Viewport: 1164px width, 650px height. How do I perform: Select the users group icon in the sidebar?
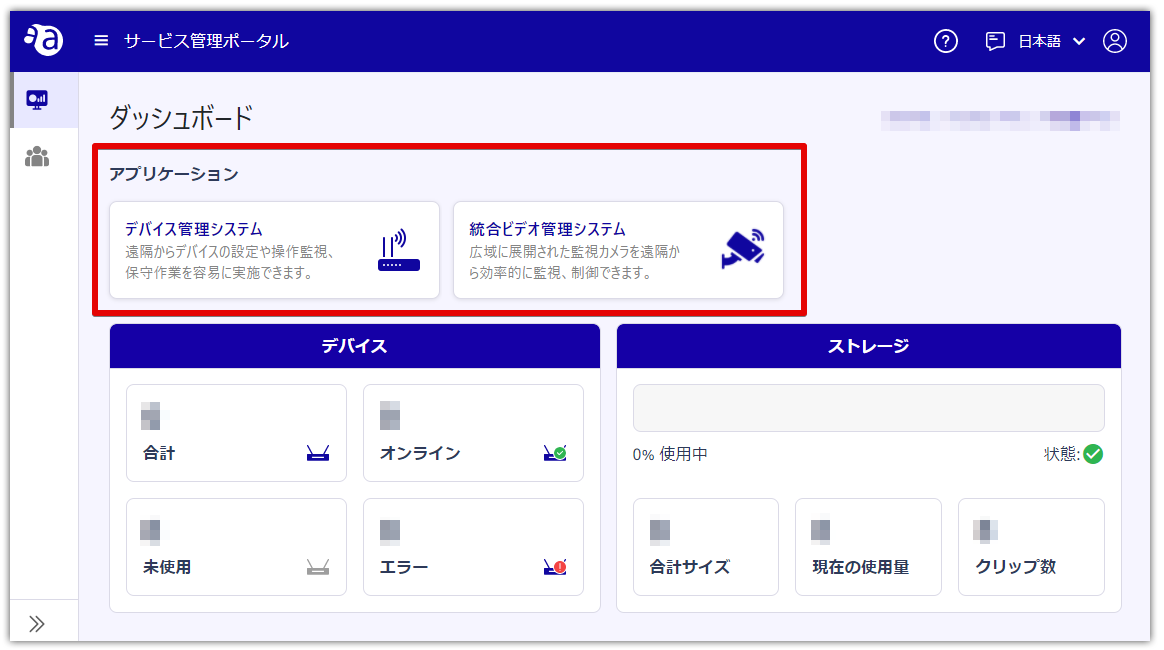36,157
